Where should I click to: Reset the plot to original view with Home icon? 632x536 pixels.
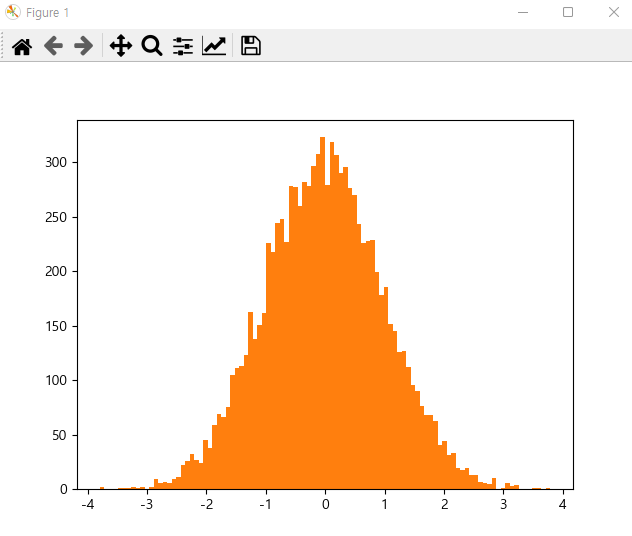[x=22, y=46]
